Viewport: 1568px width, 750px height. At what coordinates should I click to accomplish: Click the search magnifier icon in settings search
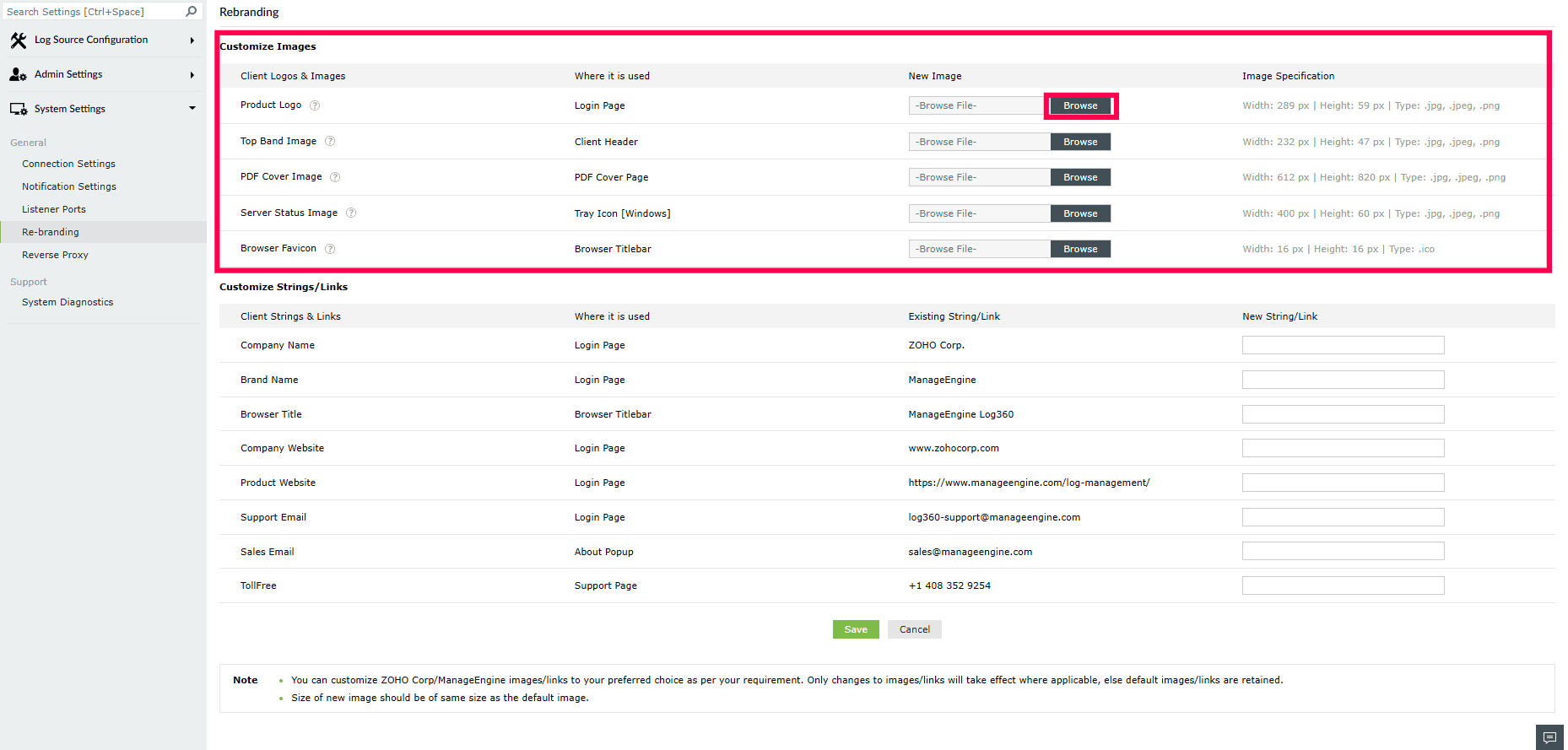click(x=192, y=11)
